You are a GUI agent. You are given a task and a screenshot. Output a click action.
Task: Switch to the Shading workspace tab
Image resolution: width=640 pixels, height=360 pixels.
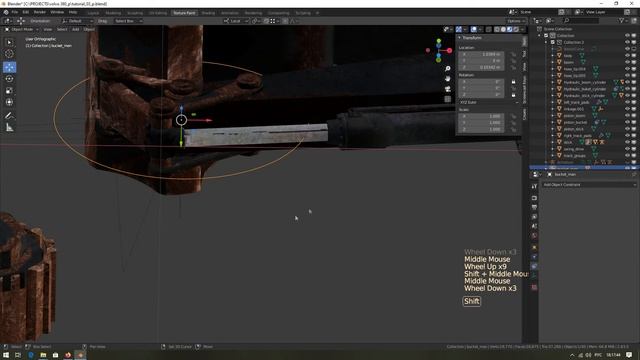coord(208,13)
